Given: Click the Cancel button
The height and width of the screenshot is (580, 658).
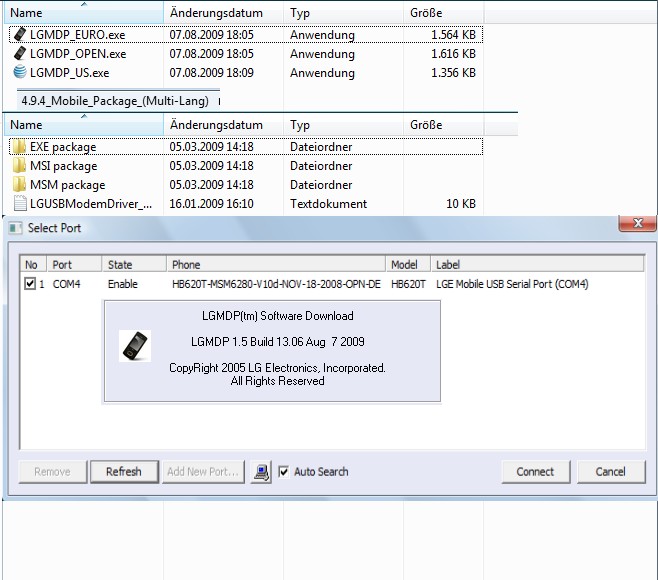Looking at the screenshot, I should [x=611, y=472].
